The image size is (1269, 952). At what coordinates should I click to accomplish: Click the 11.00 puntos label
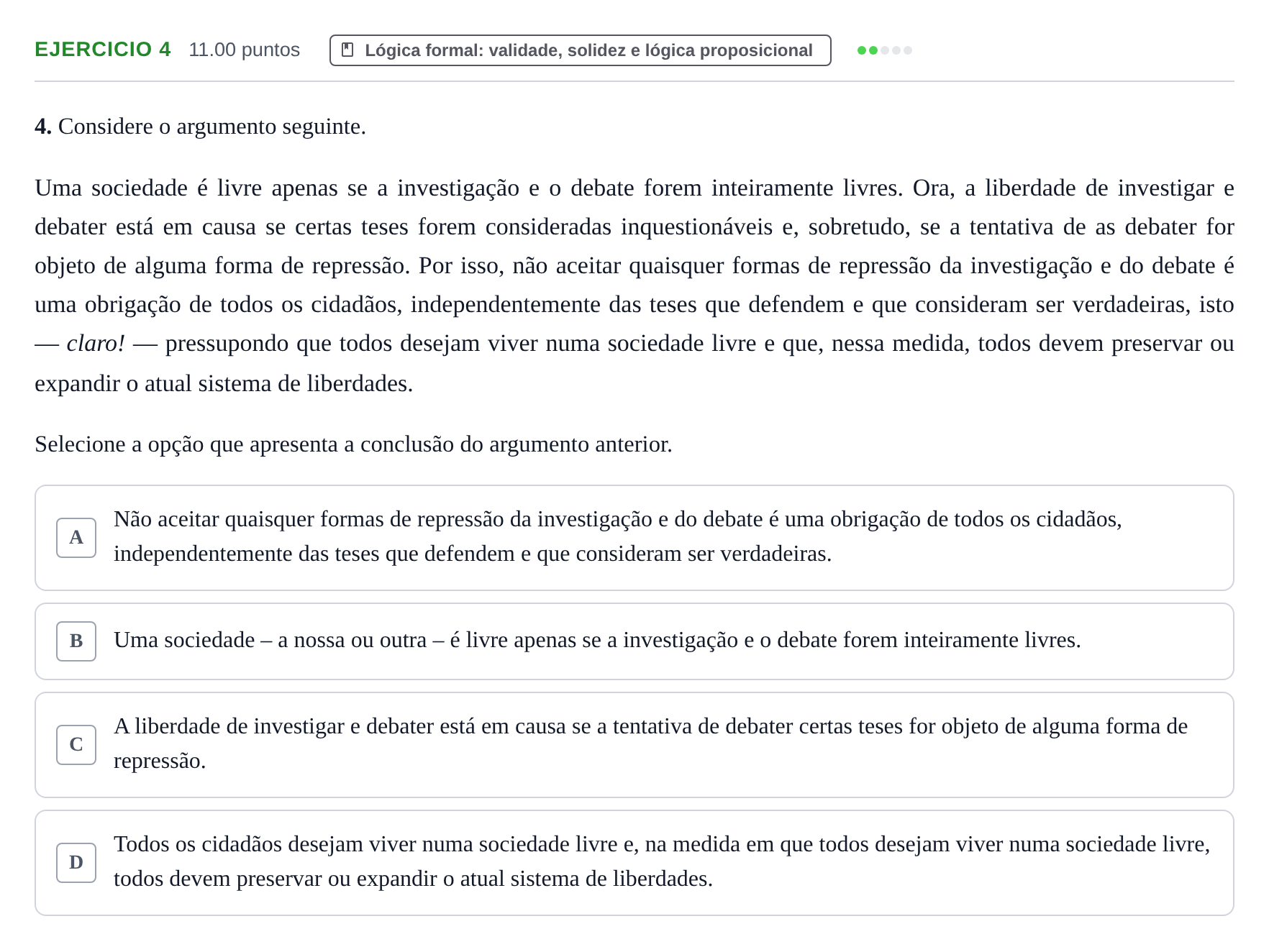(244, 50)
